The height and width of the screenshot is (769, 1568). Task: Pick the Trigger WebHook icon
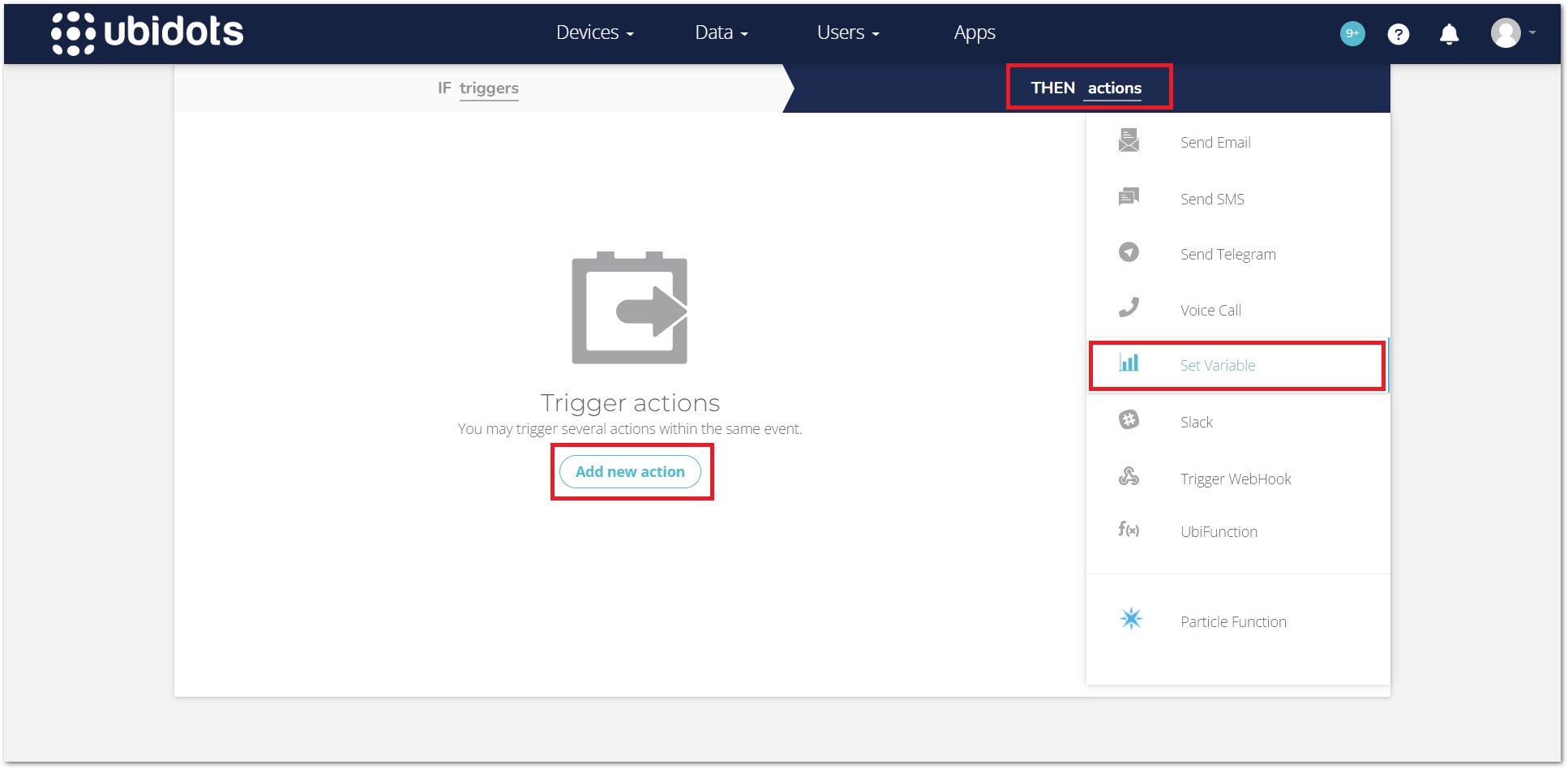point(1129,477)
